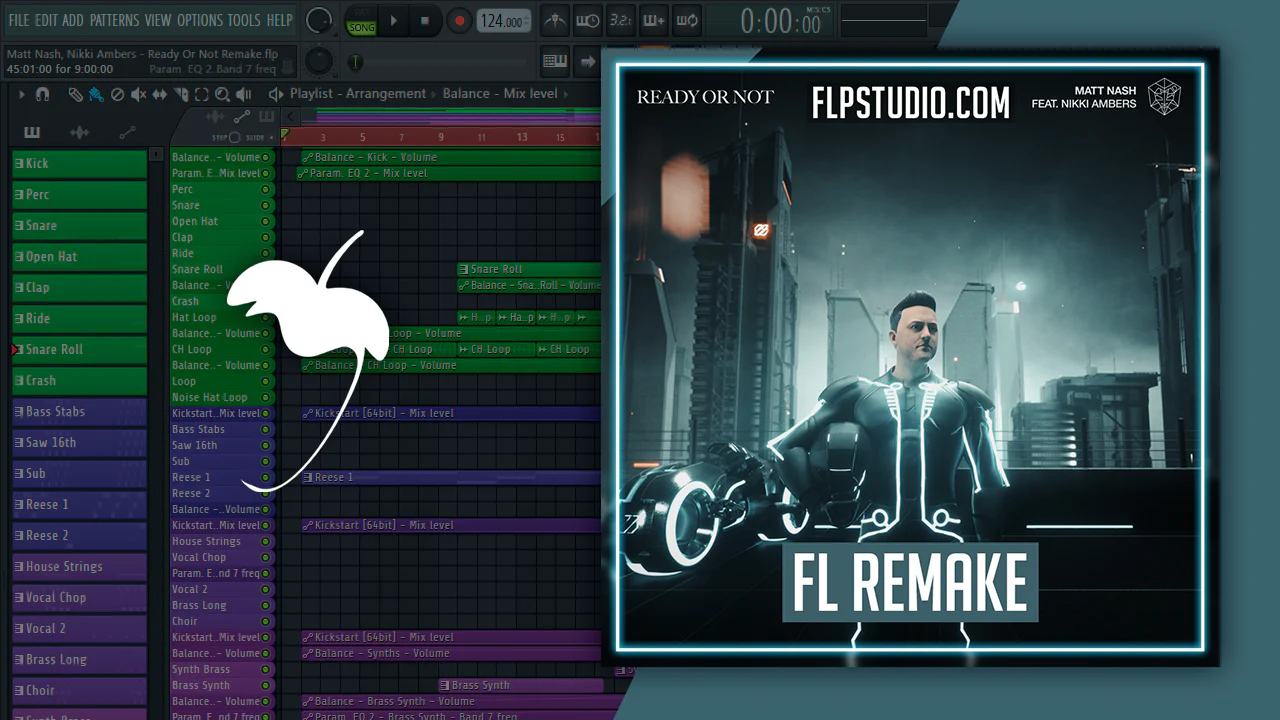Image resolution: width=1280 pixels, height=720 pixels.
Task: Show patterns in the picker panel
Action: tap(32, 132)
